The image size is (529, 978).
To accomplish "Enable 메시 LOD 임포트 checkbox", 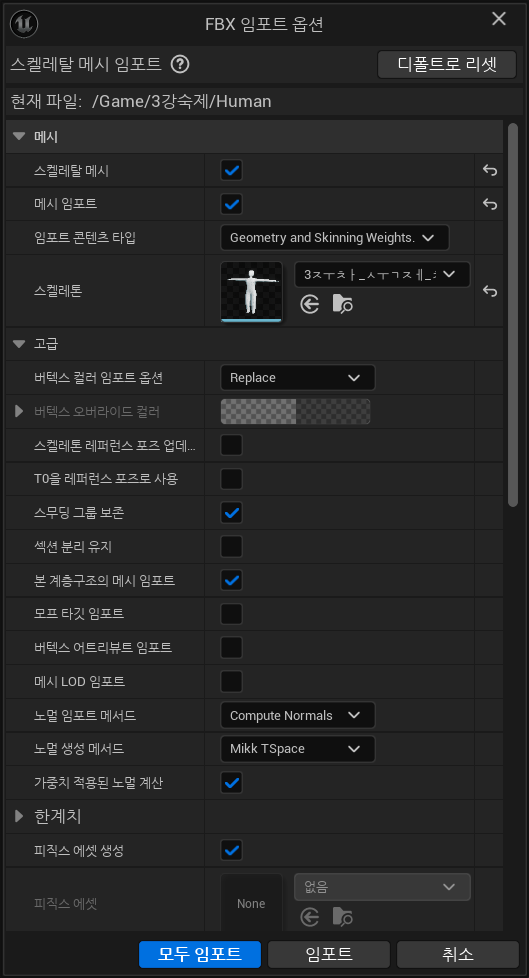I will click(x=231, y=681).
